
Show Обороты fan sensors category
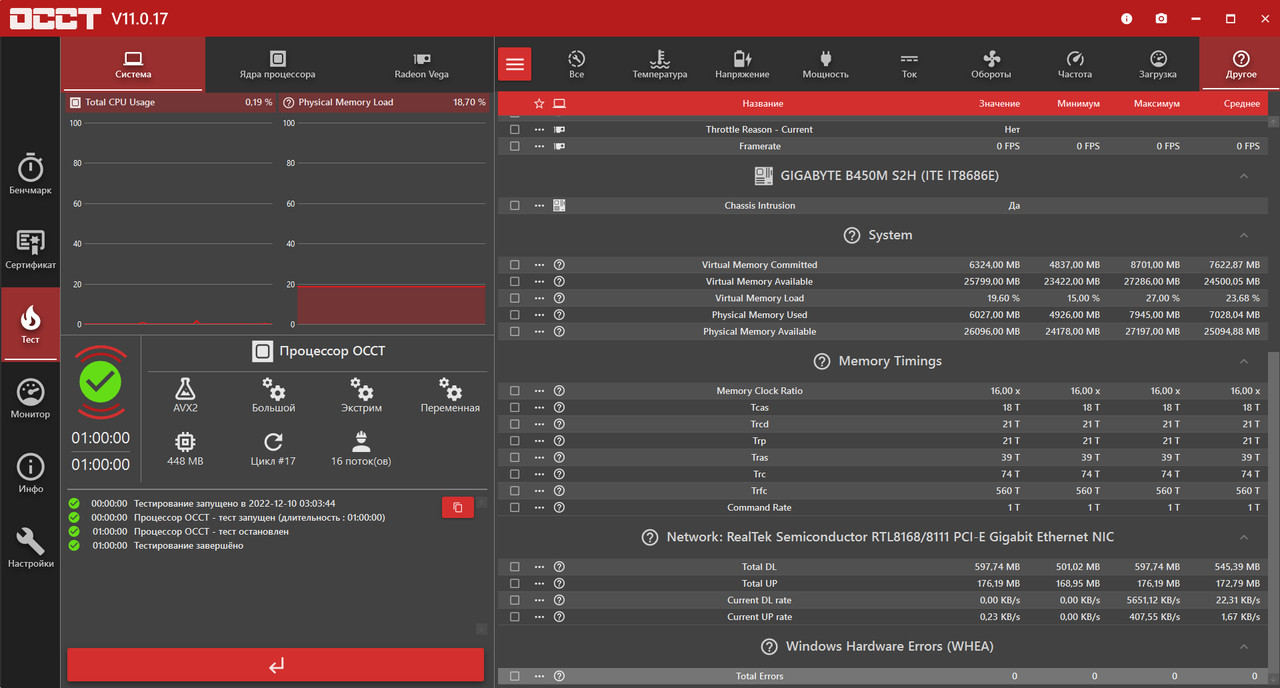click(x=991, y=65)
